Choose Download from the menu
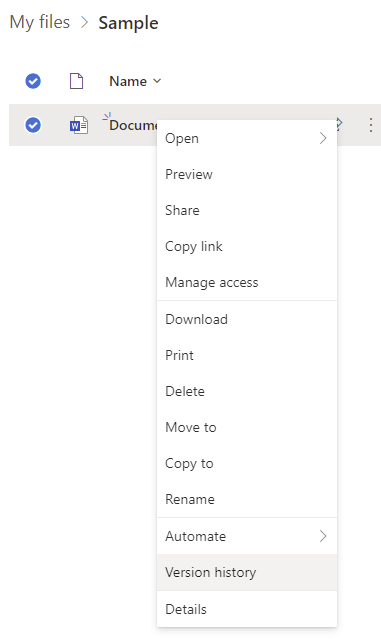Viewport: 381px width, 644px height. click(x=247, y=319)
